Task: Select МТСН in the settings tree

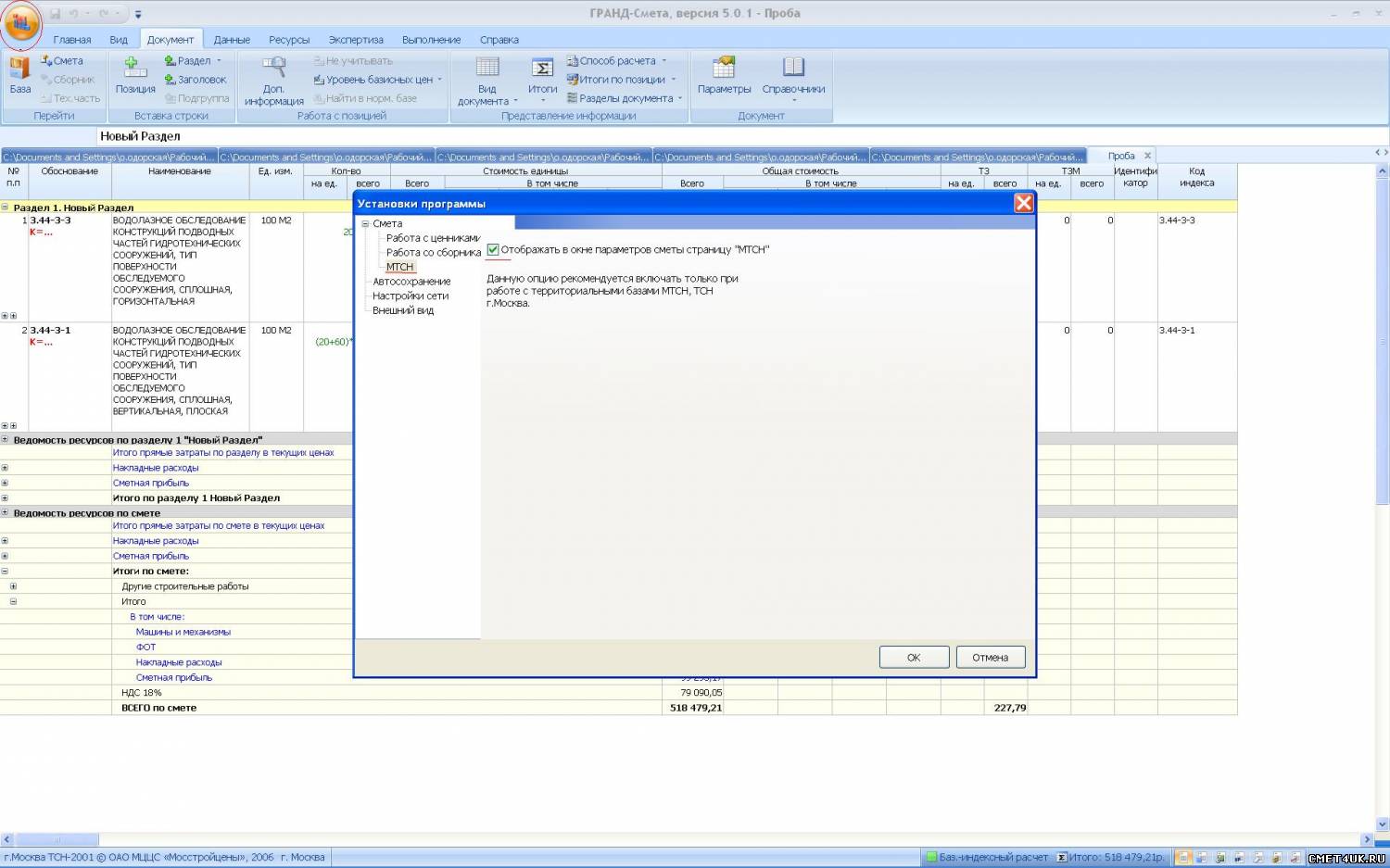Action: click(399, 267)
